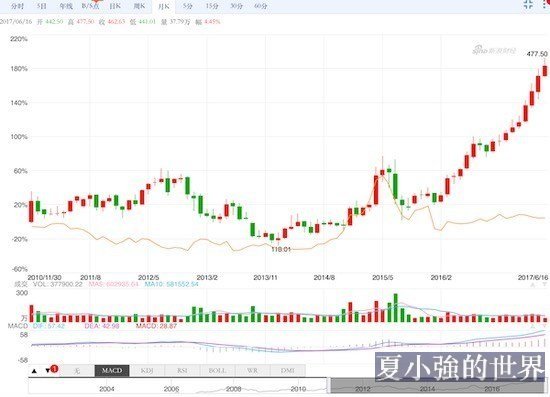Click the small arrows beside volume panel
Screen dimensions: 550x397
coord(537,285)
